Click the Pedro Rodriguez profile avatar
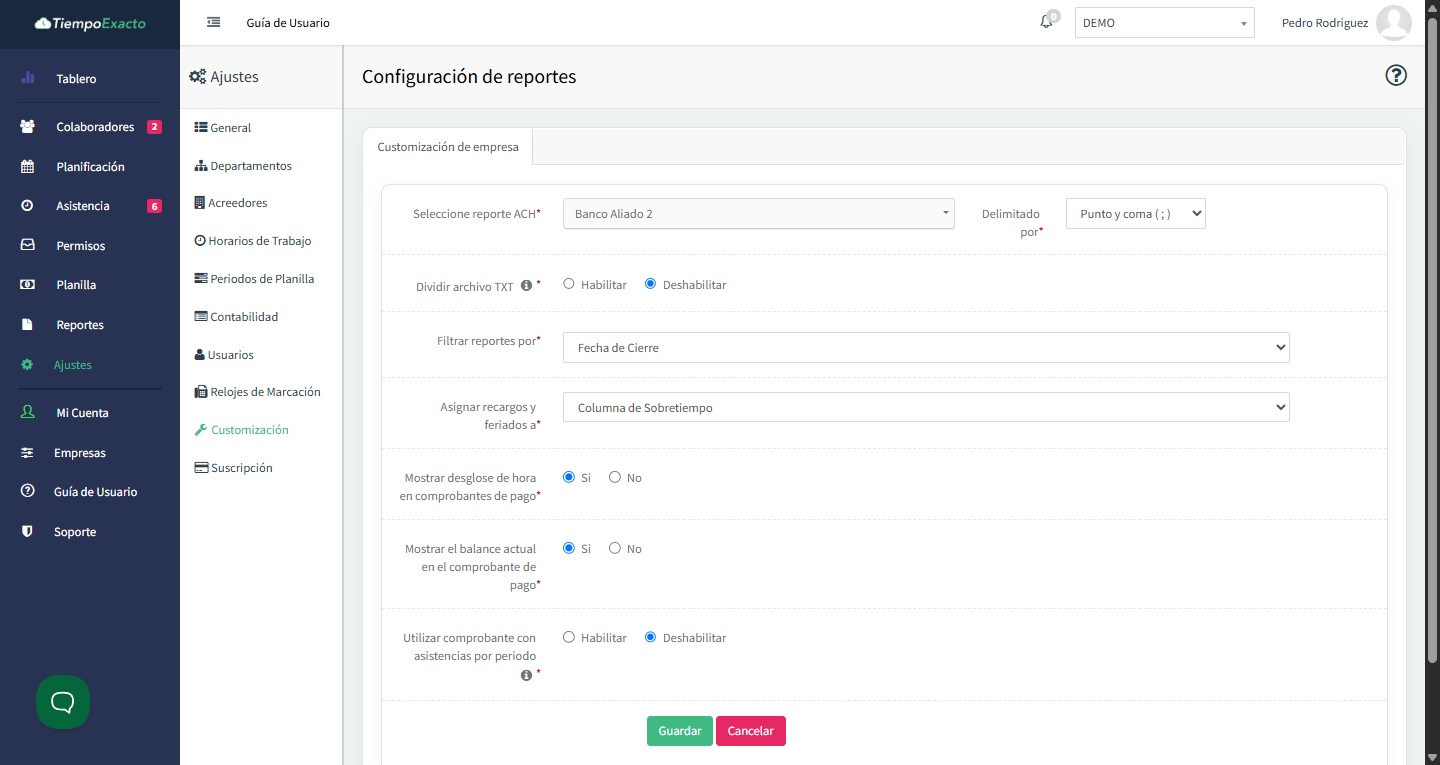The width and height of the screenshot is (1440, 765). pyautogui.click(x=1393, y=22)
